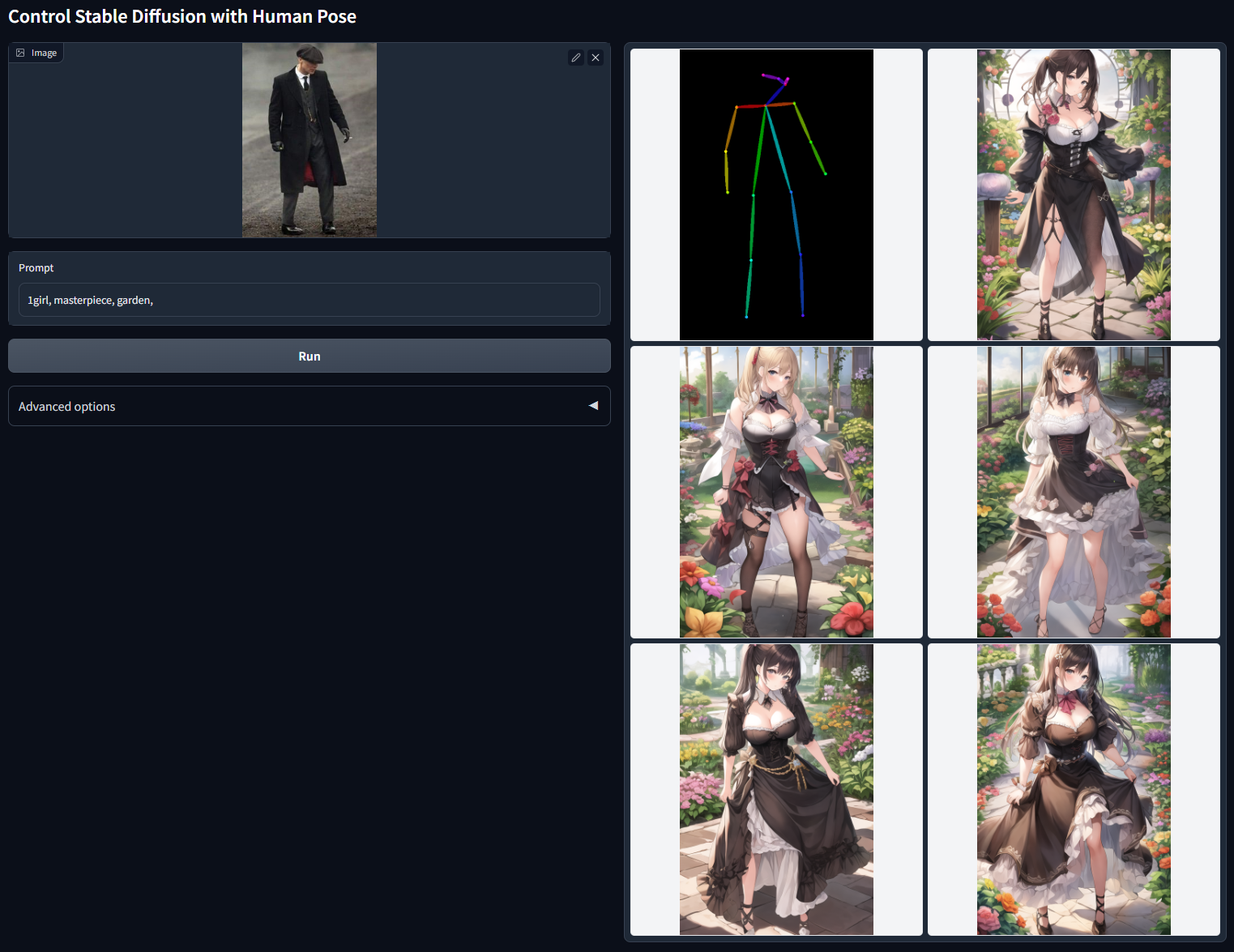Click the Advanced options disclosure triangle
1234x952 pixels.
point(592,406)
